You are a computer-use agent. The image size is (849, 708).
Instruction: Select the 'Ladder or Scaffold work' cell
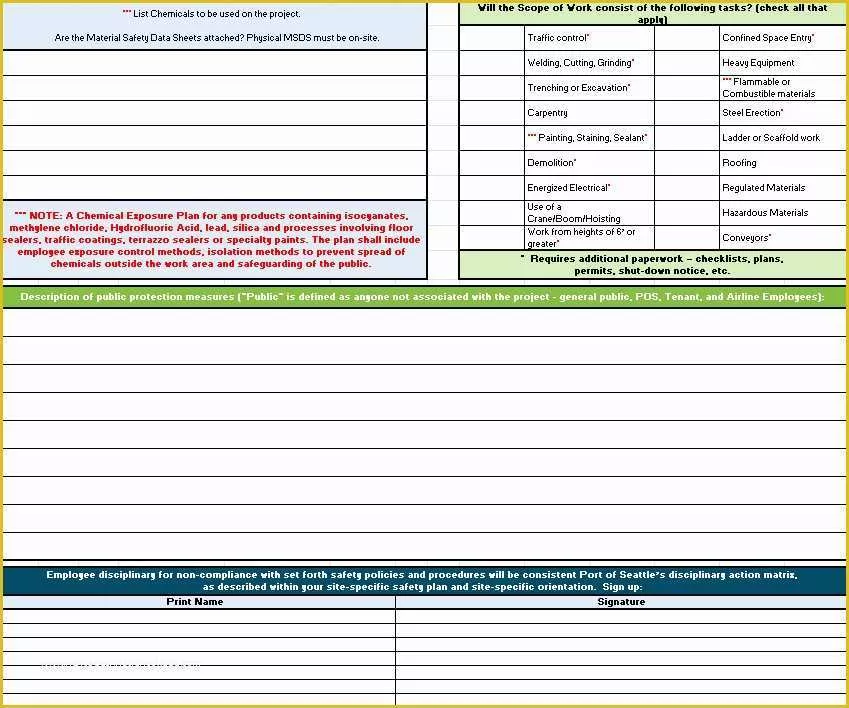(782, 137)
